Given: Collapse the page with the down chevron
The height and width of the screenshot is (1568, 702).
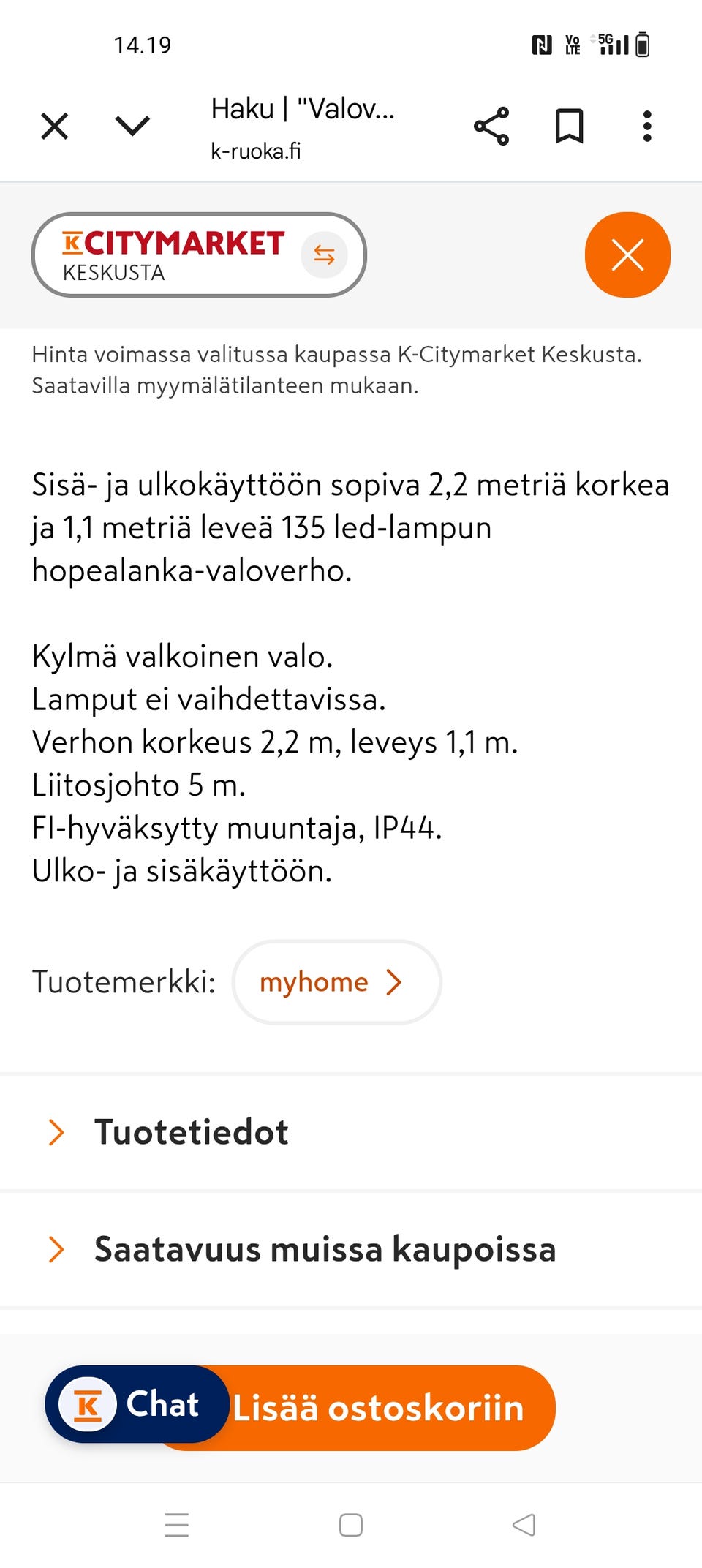Looking at the screenshot, I should pos(131,125).
